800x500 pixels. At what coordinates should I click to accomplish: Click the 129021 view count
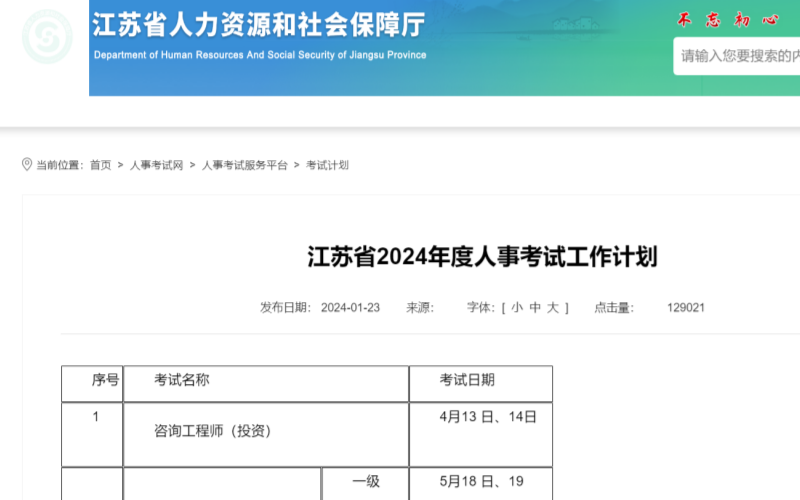(x=686, y=308)
